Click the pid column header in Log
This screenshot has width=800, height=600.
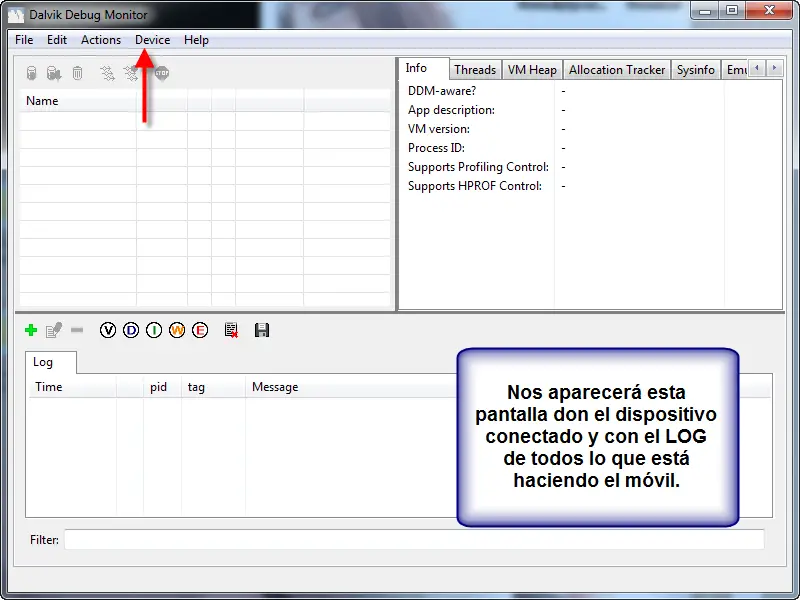tap(162, 387)
